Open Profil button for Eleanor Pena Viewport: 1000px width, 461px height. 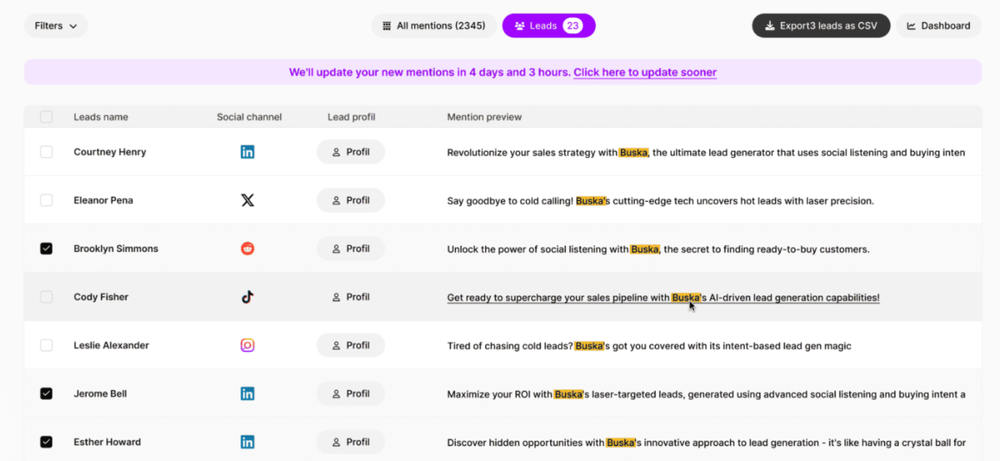(351, 200)
